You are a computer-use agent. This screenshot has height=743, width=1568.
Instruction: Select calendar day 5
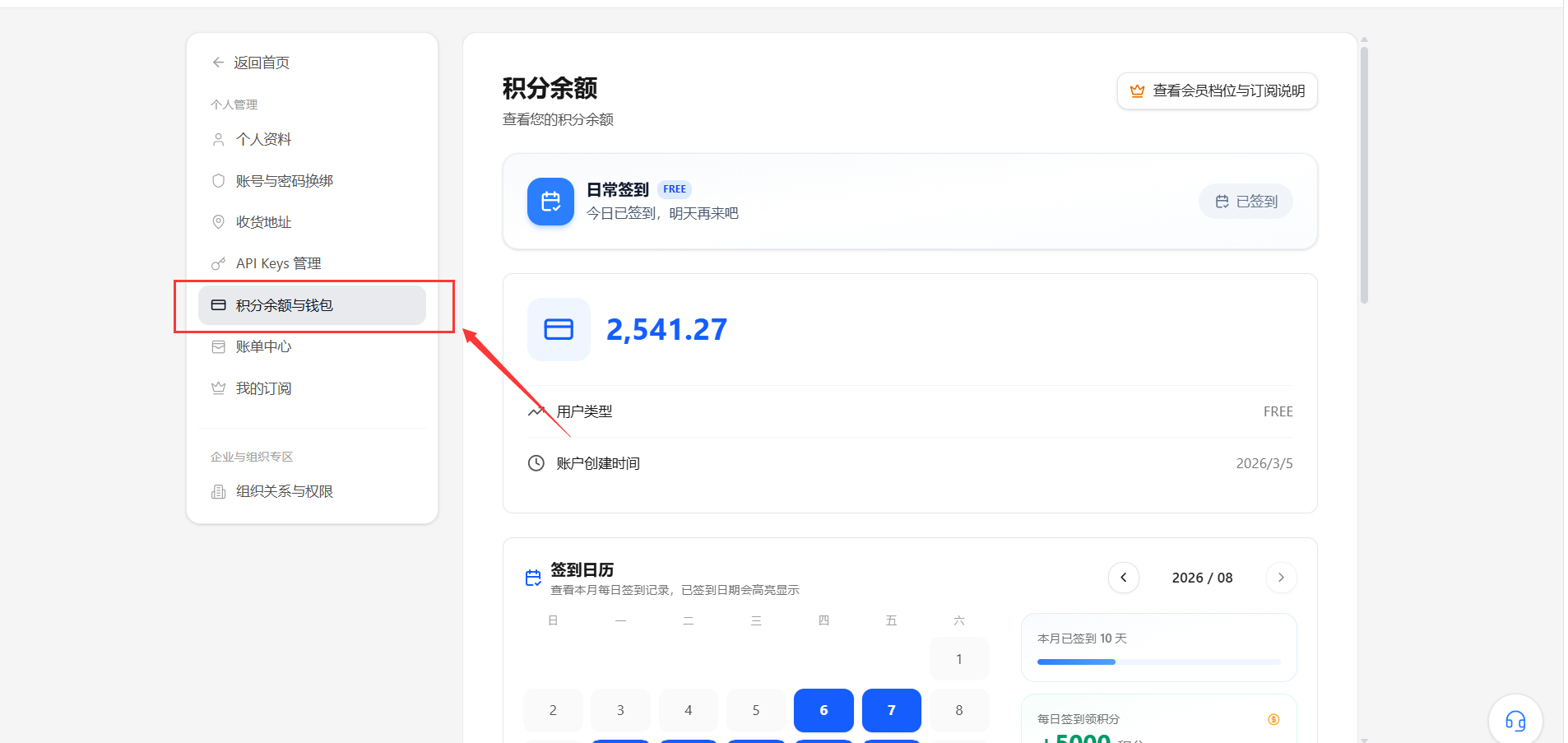click(756, 710)
